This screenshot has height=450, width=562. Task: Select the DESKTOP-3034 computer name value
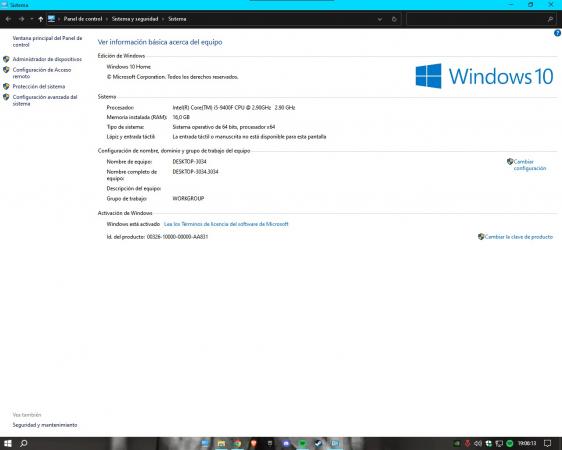(189, 162)
